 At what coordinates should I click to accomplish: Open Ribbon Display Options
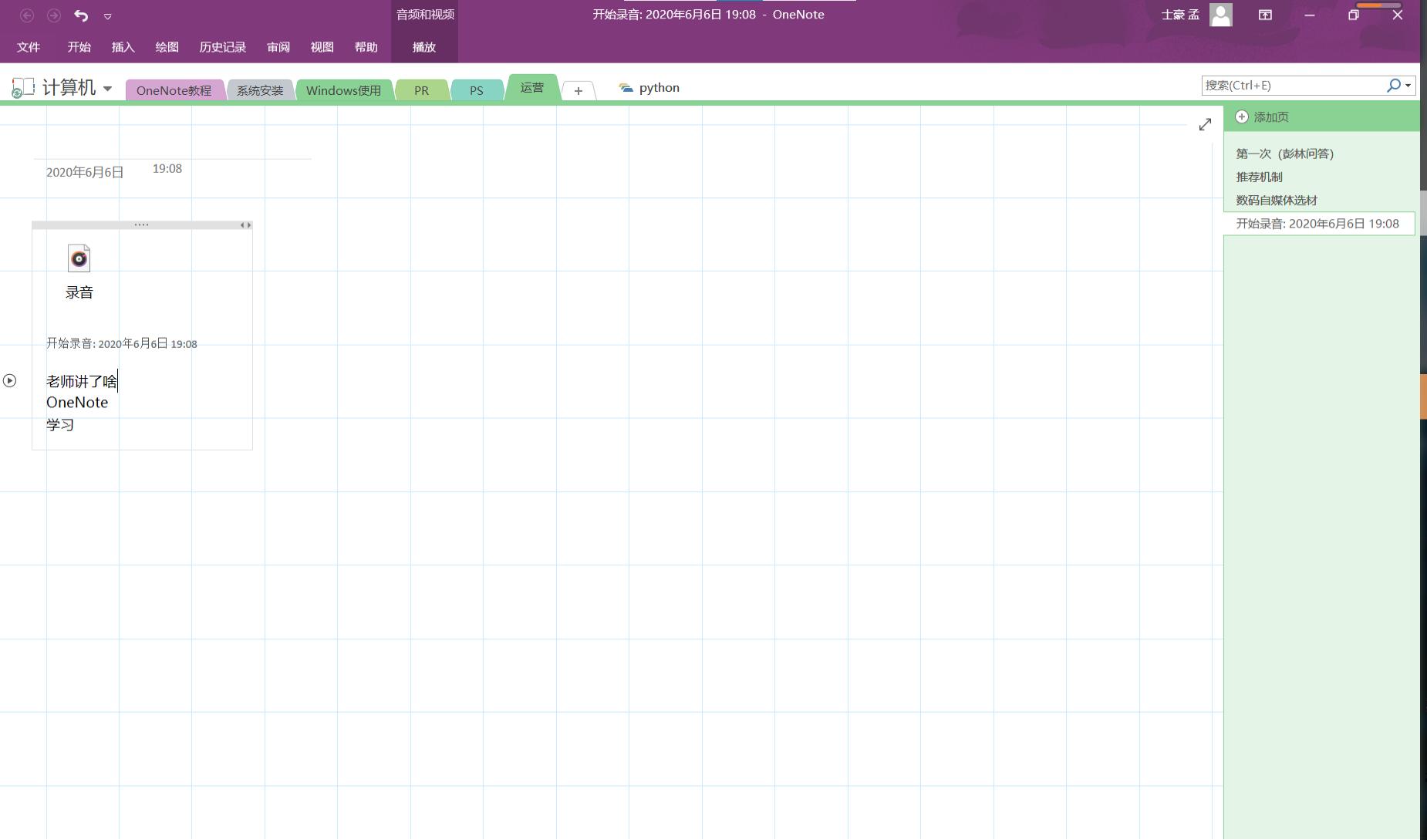1265,15
